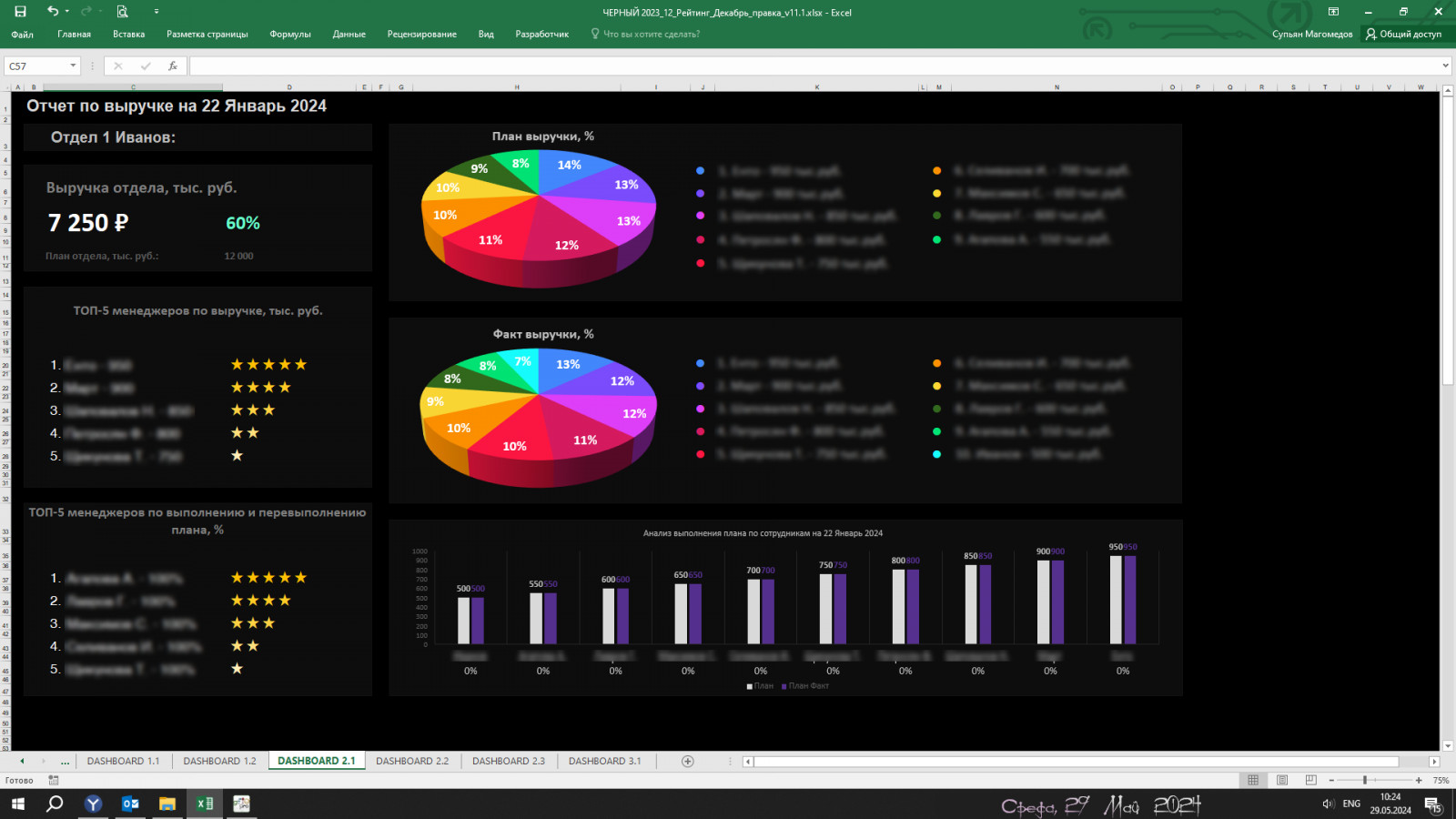Open the Разработчик ribbon tab
Image resolution: width=1456 pixels, height=819 pixels.
coord(542,35)
